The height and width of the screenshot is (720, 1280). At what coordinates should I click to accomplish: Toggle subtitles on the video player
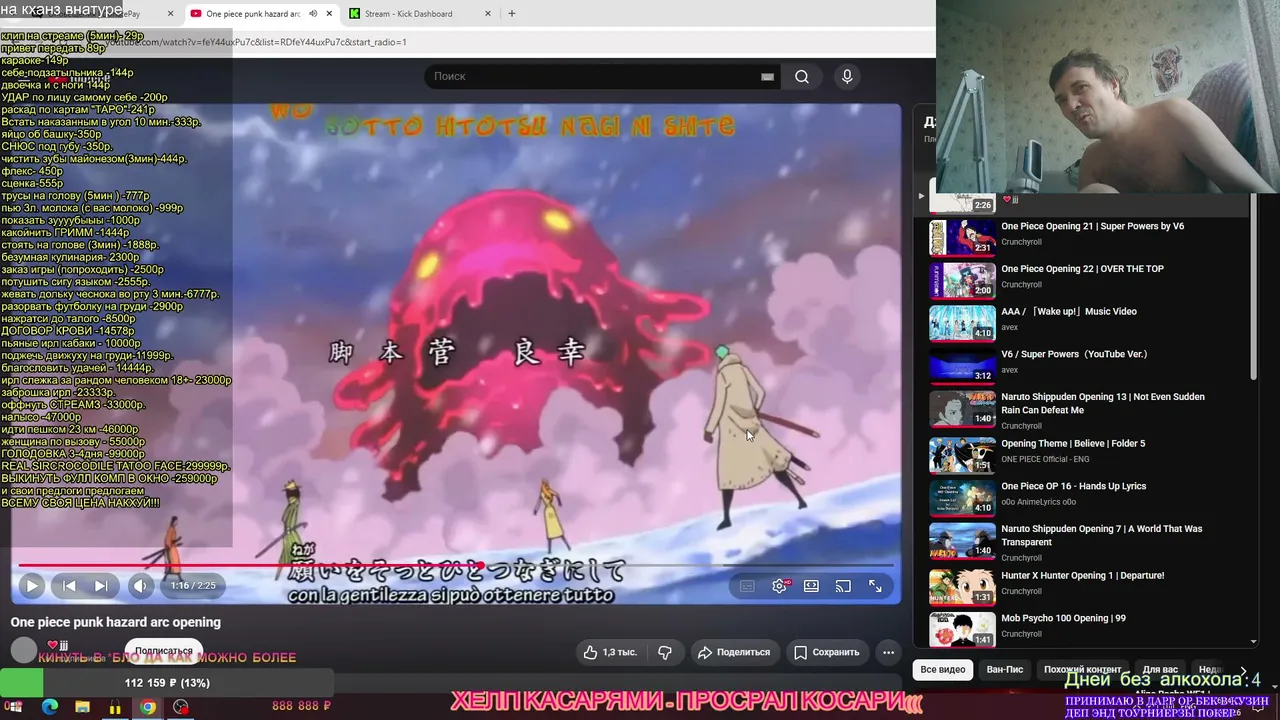[x=747, y=586]
